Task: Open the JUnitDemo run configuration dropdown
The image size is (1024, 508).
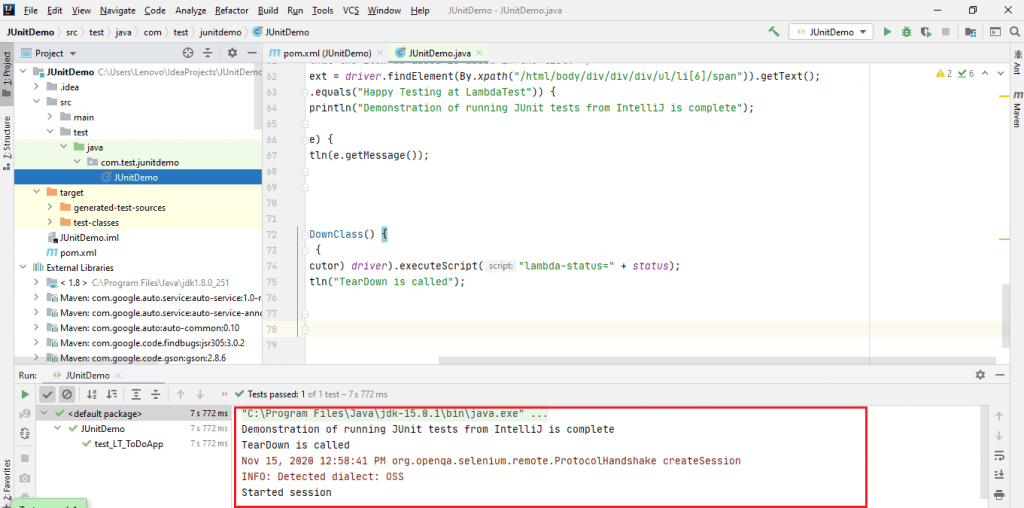Action: click(x=831, y=31)
